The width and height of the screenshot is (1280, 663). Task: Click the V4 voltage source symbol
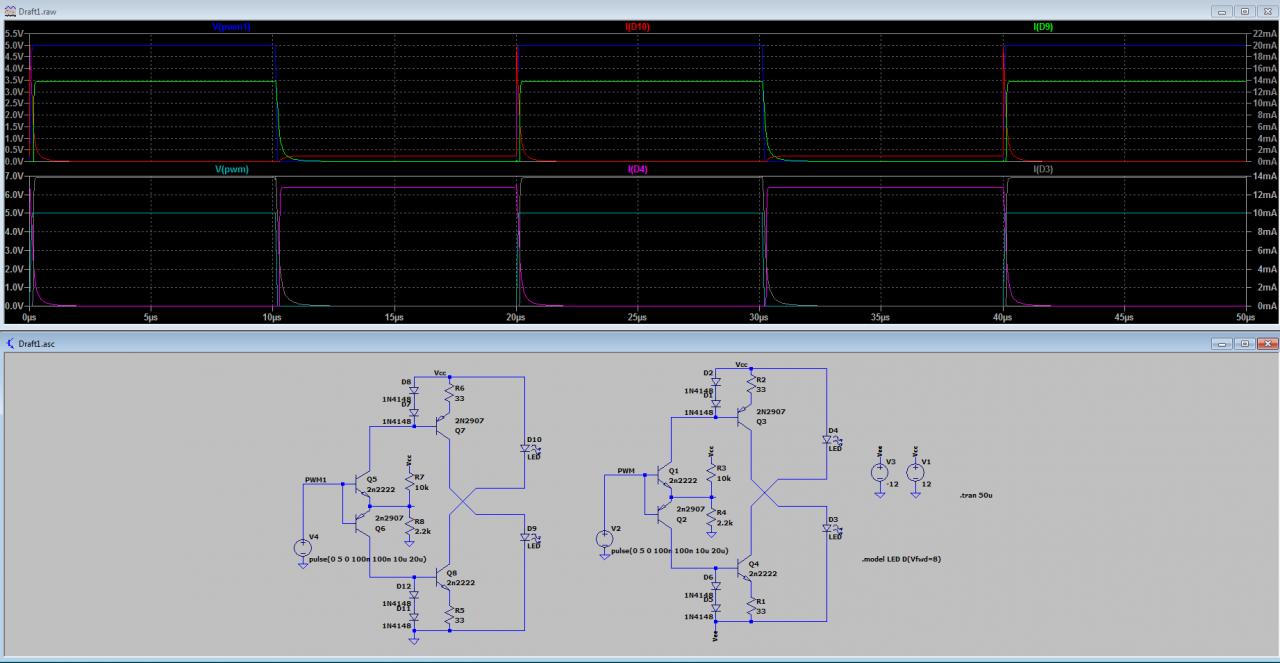click(x=302, y=547)
